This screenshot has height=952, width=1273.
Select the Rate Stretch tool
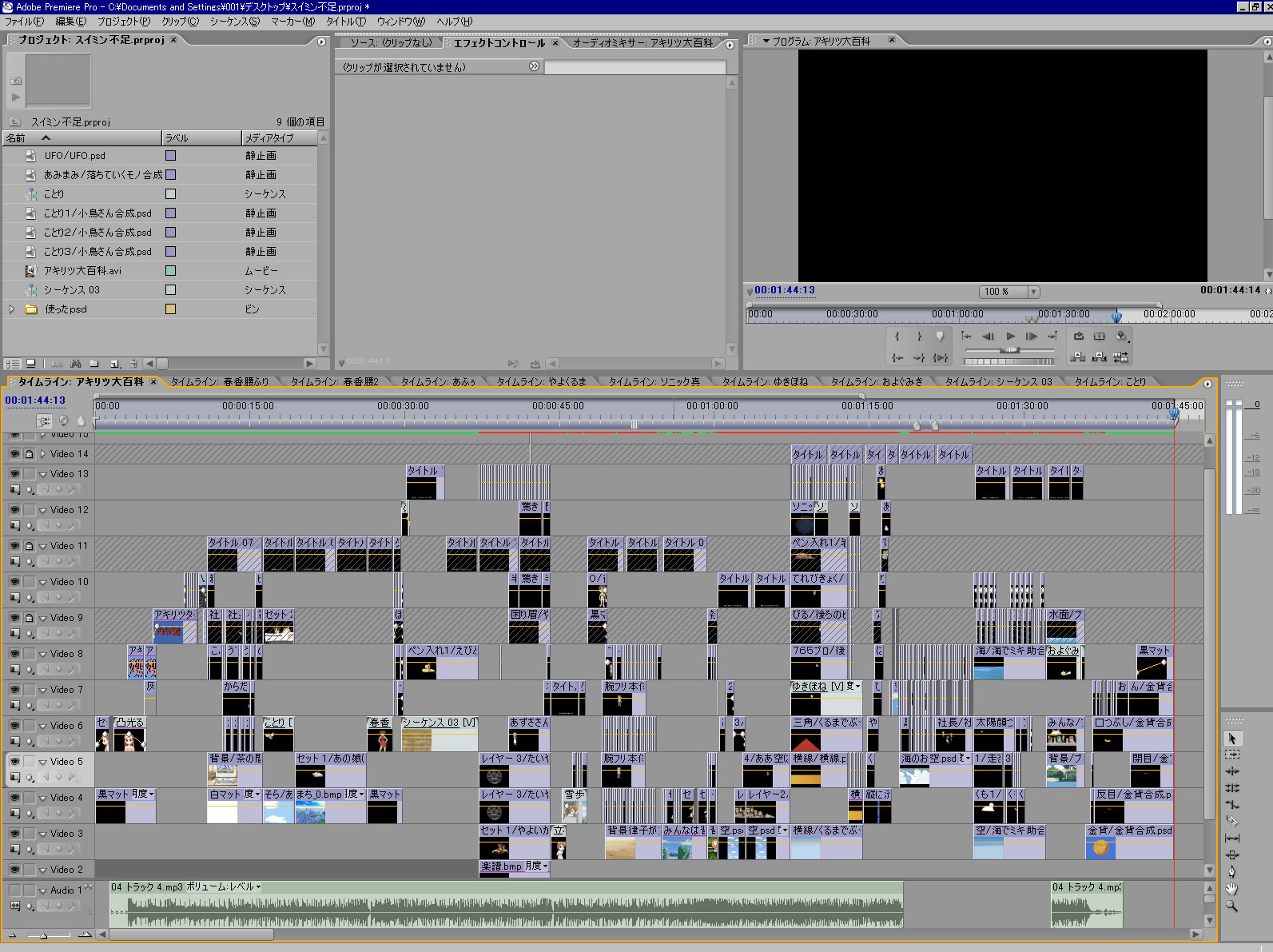(1231, 805)
